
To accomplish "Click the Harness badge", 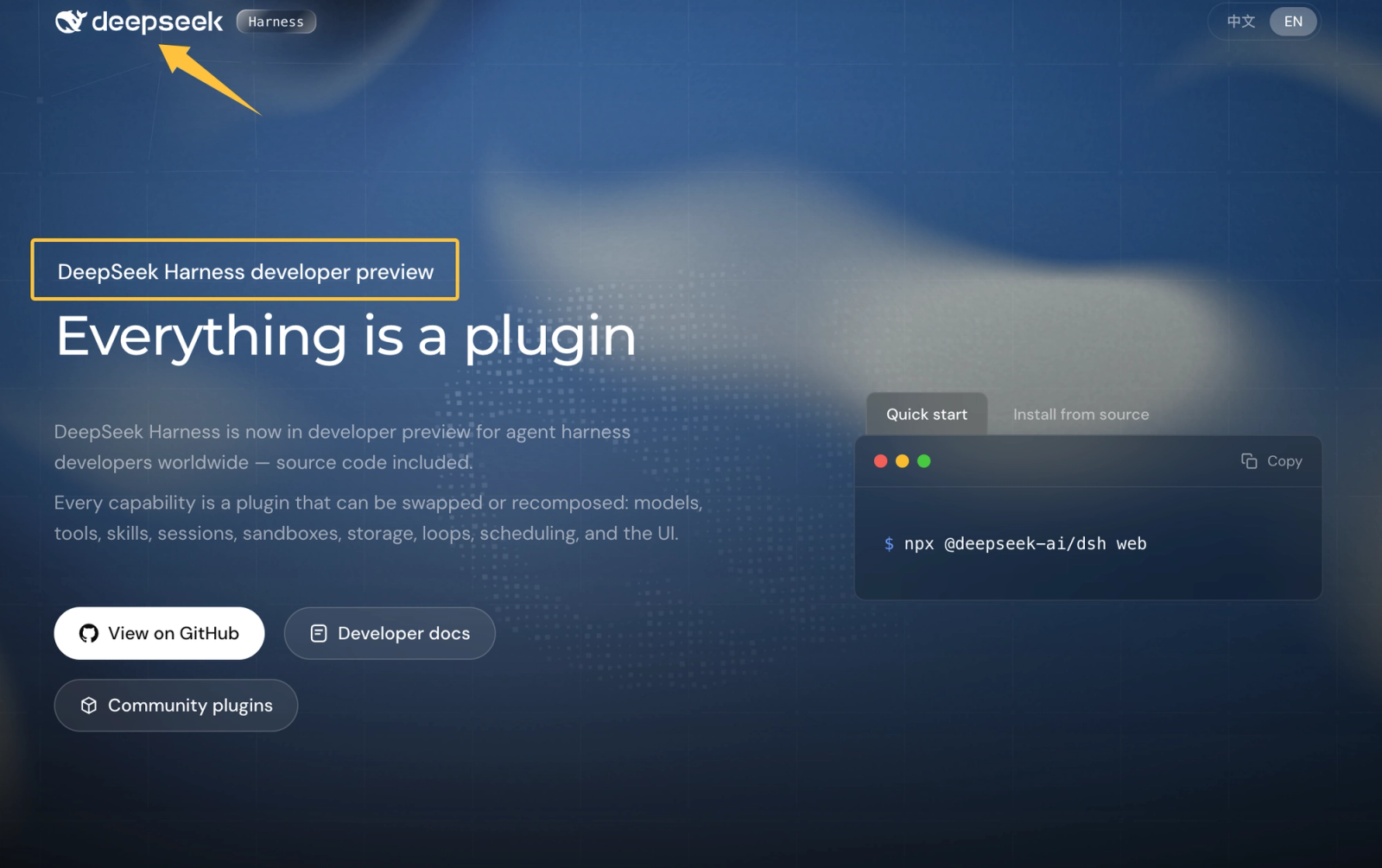I will (x=276, y=22).
